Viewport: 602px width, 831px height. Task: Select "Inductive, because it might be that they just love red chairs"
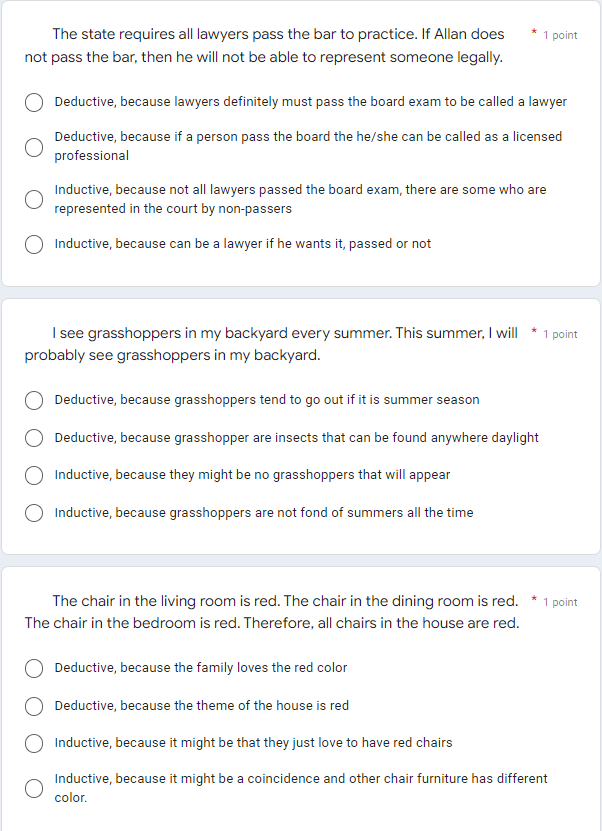click(33, 743)
